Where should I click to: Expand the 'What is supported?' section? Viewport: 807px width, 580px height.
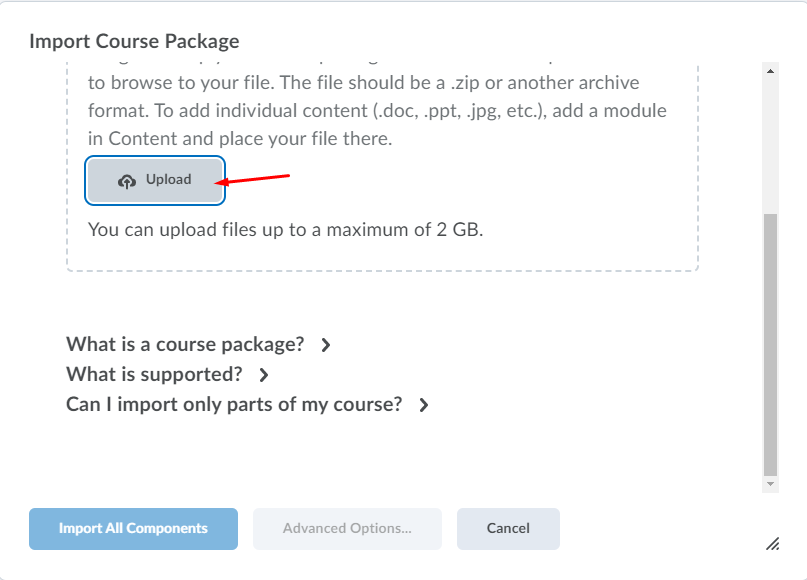point(154,375)
